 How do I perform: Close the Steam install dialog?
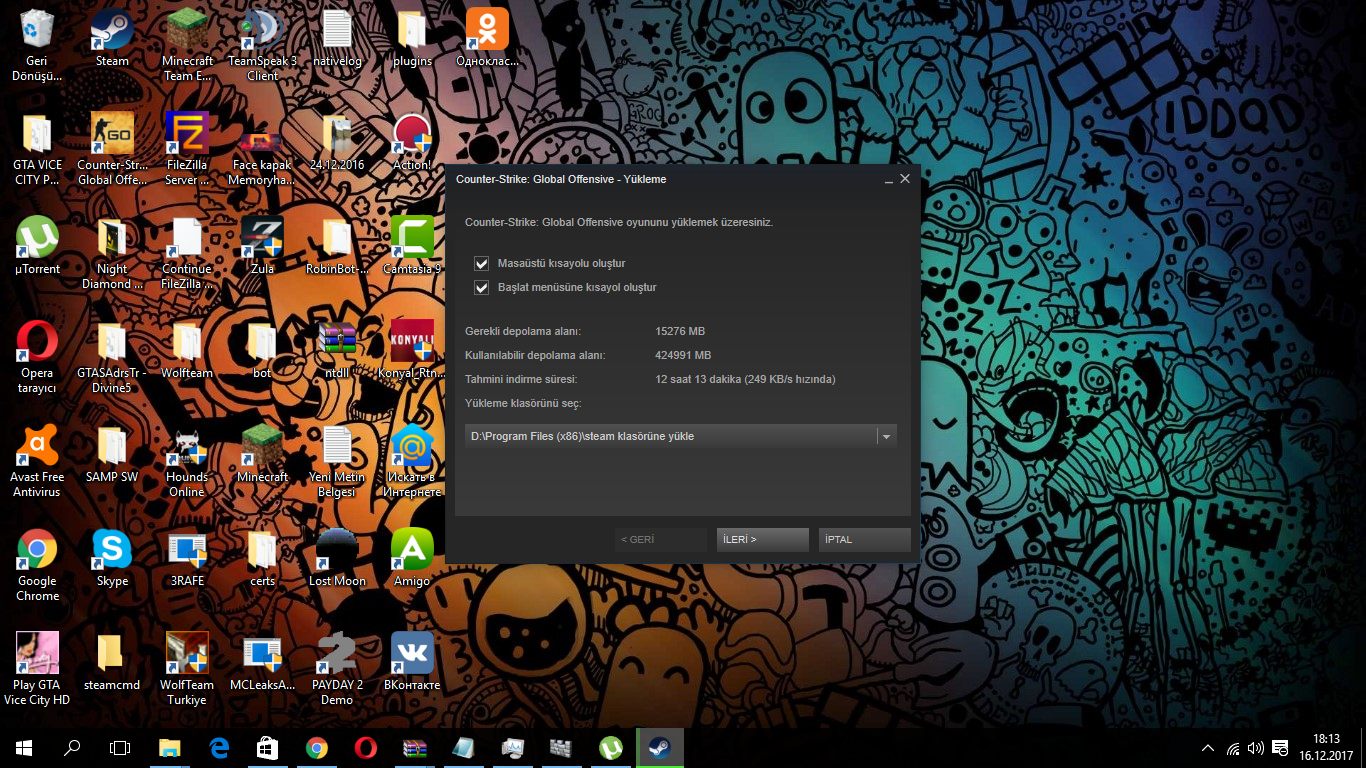click(x=905, y=179)
